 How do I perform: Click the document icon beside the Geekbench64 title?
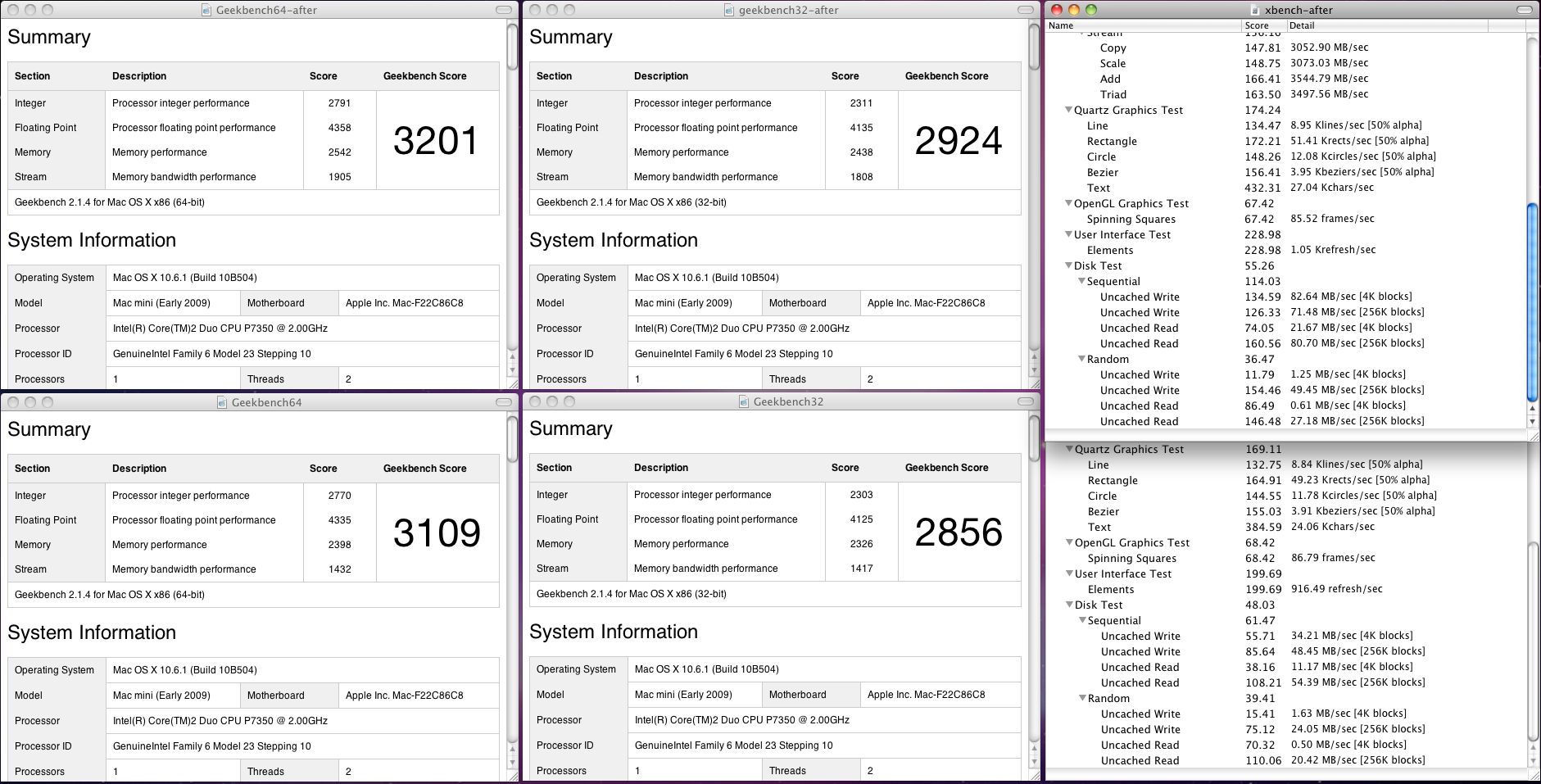(222, 402)
